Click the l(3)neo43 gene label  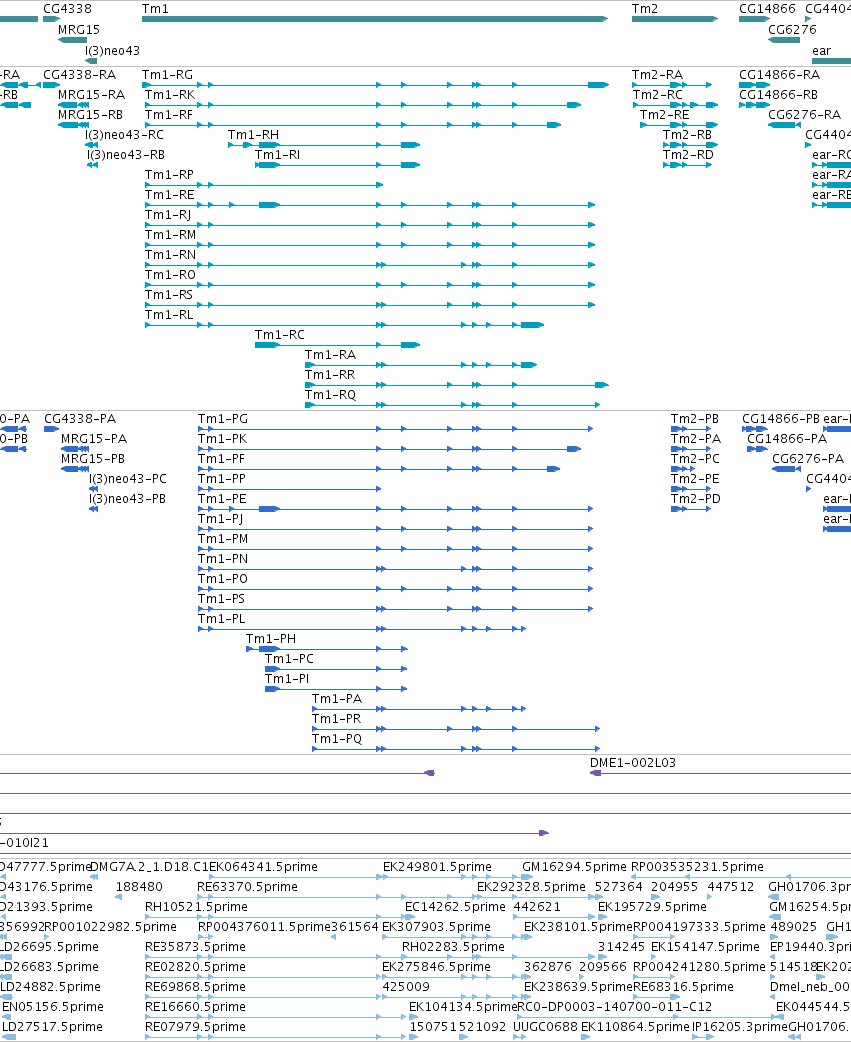coord(112,51)
